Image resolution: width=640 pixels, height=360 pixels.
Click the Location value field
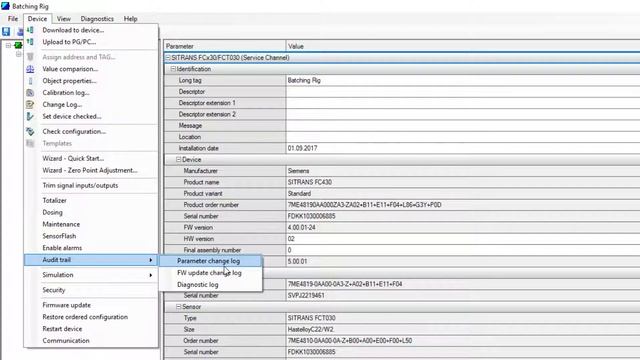[x=463, y=137]
